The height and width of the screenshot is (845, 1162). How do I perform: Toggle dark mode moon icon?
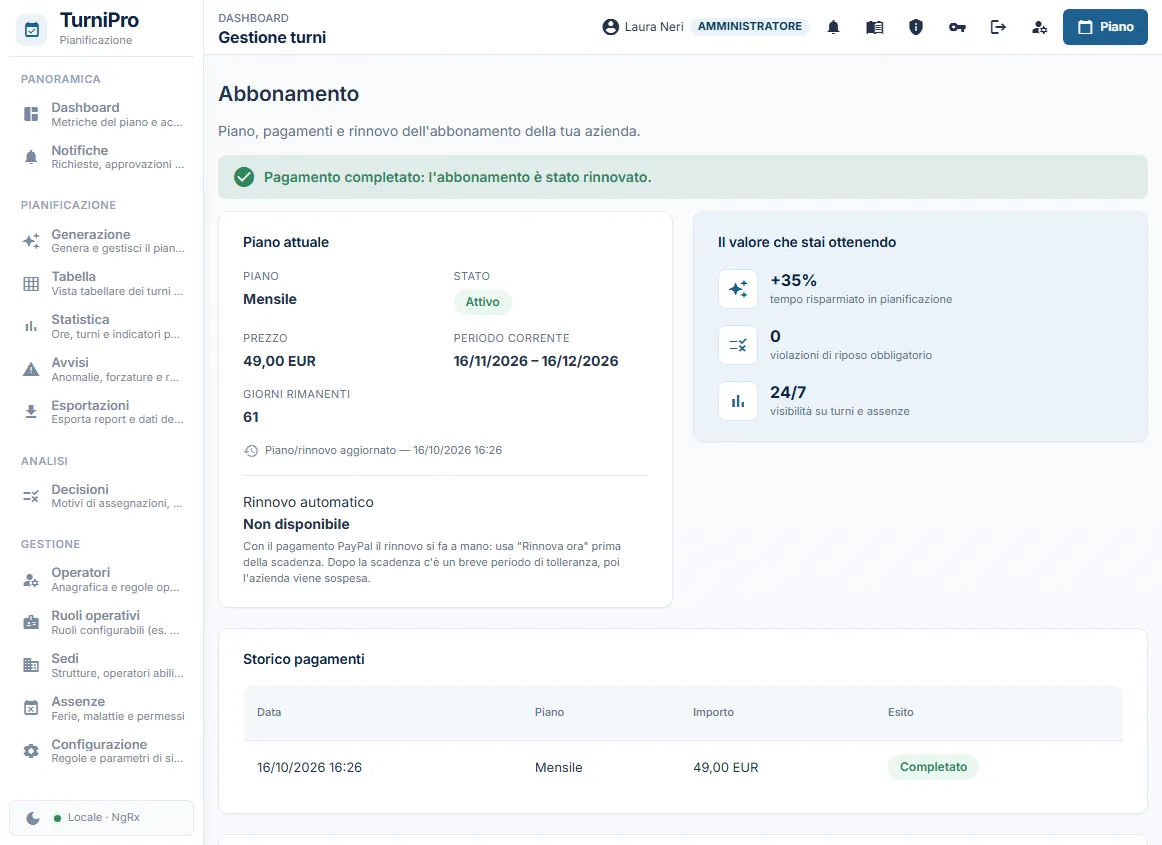[x=33, y=818]
